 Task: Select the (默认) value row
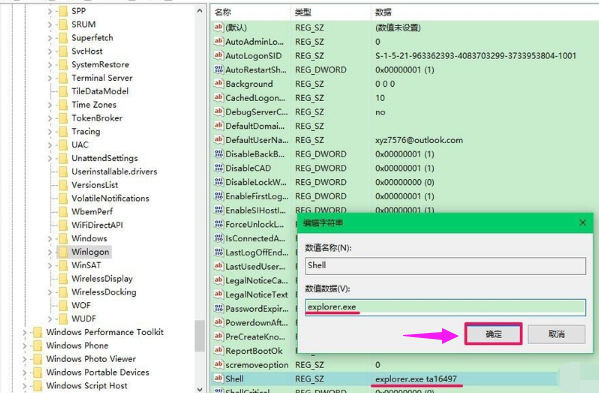click(405, 27)
